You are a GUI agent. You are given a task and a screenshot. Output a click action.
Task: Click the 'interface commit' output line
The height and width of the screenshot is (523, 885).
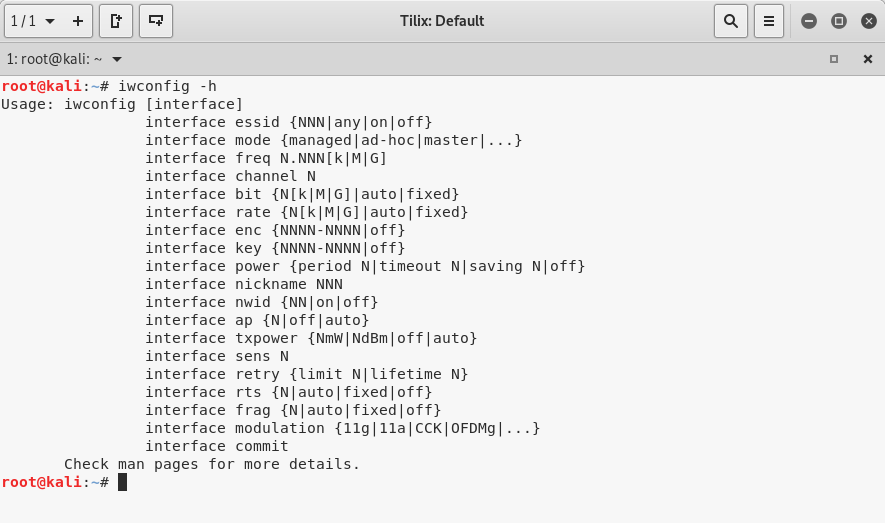[x=216, y=446]
